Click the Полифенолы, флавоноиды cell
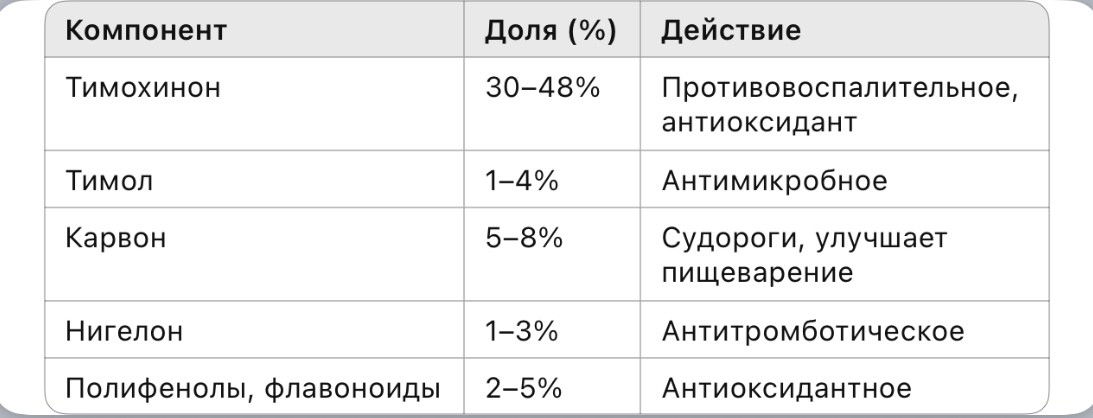This screenshot has height=418, width=1093. pyautogui.click(x=254, y=387)
